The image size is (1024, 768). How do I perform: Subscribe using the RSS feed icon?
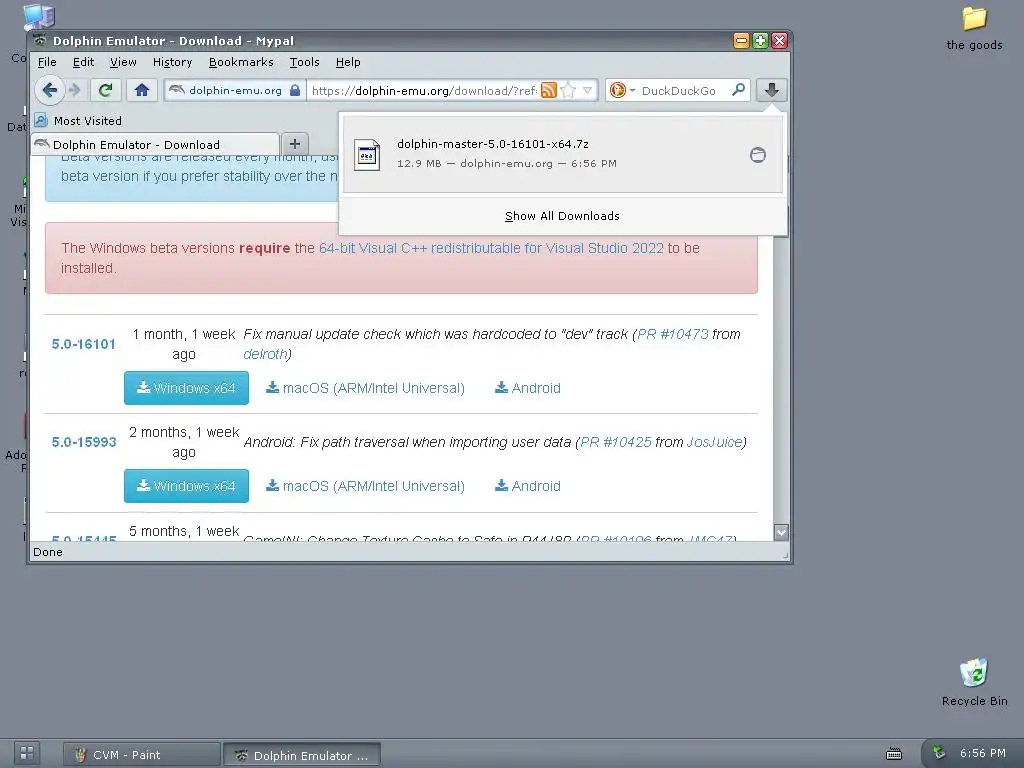549,90
